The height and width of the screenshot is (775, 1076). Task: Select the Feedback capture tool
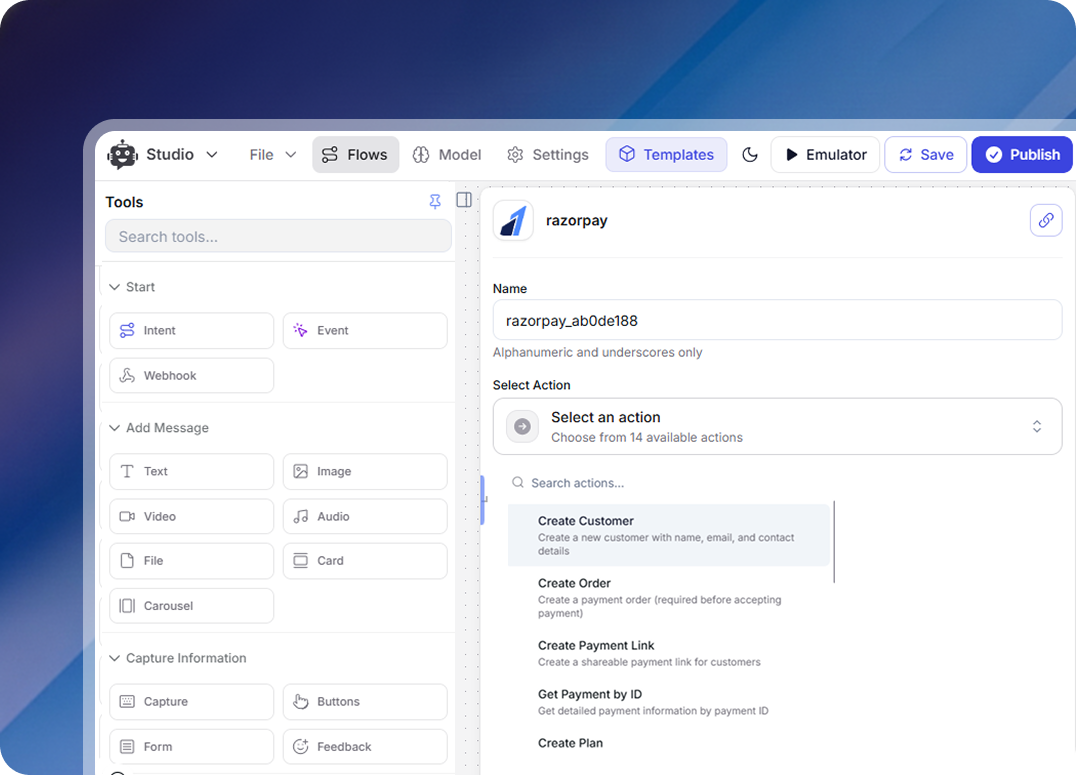[x=365, y=746]
